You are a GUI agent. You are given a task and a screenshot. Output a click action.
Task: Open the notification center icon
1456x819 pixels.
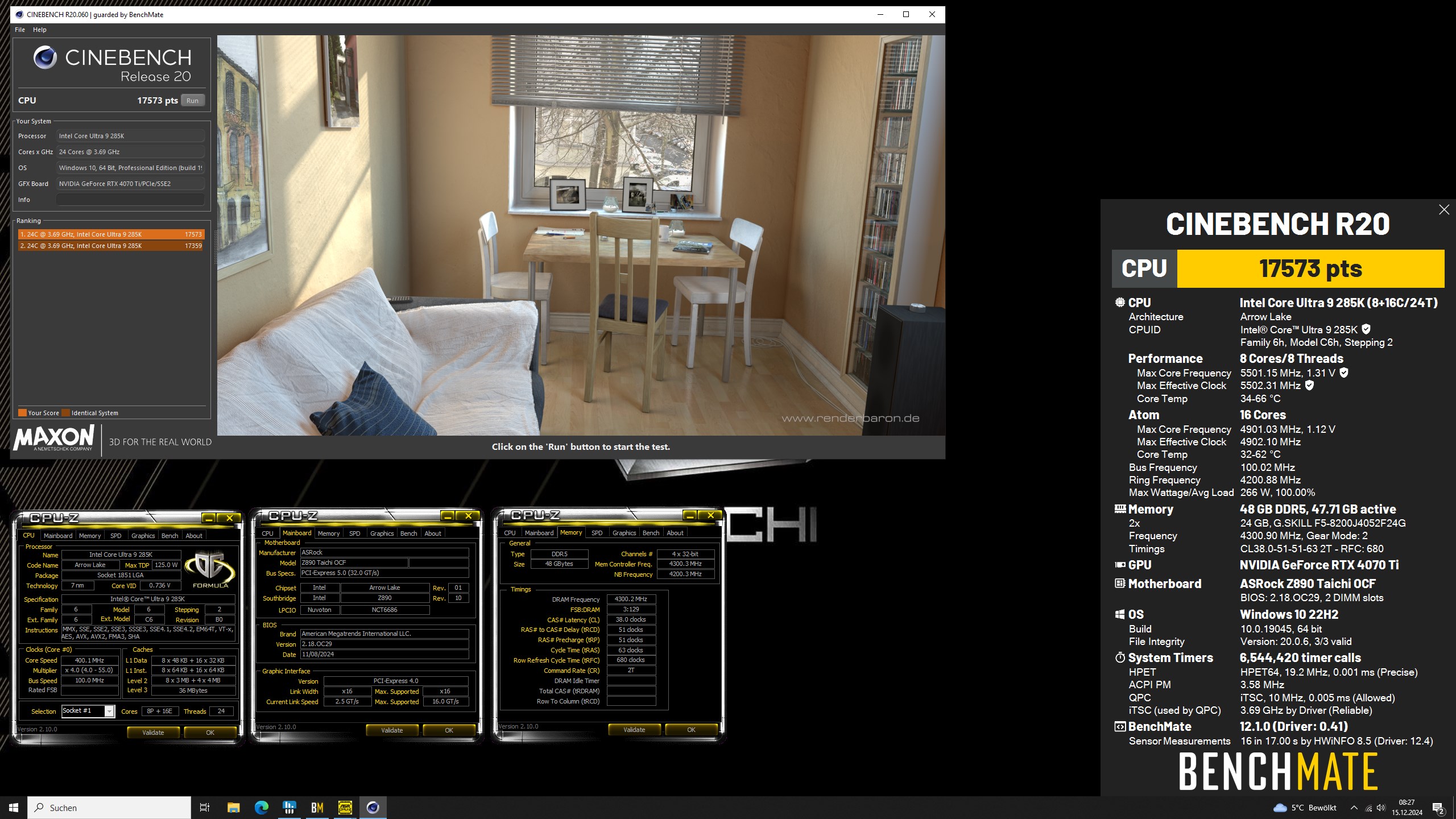[x=1438, y=808]
